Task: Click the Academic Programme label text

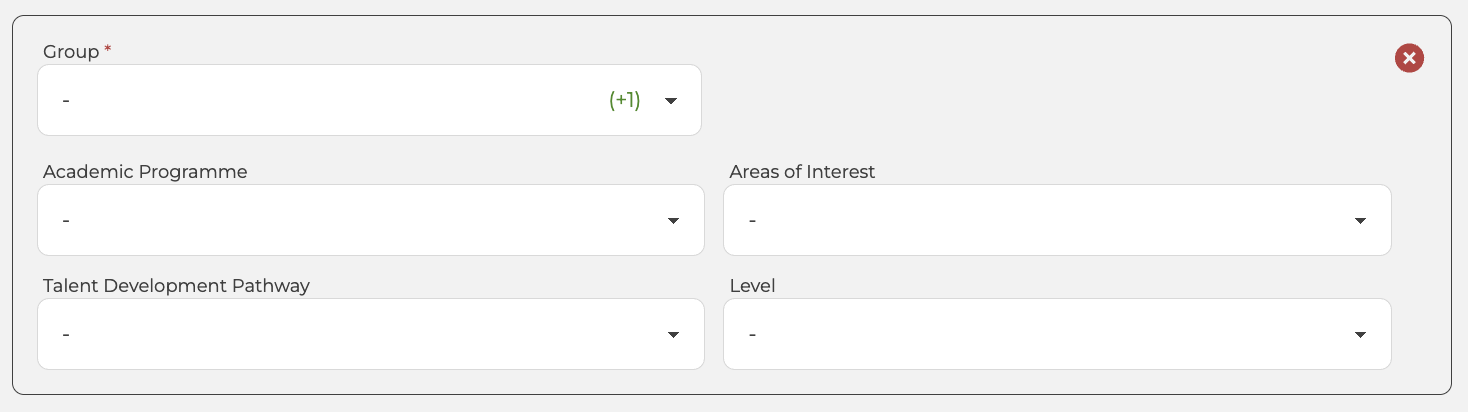Action: coord(145,172)
